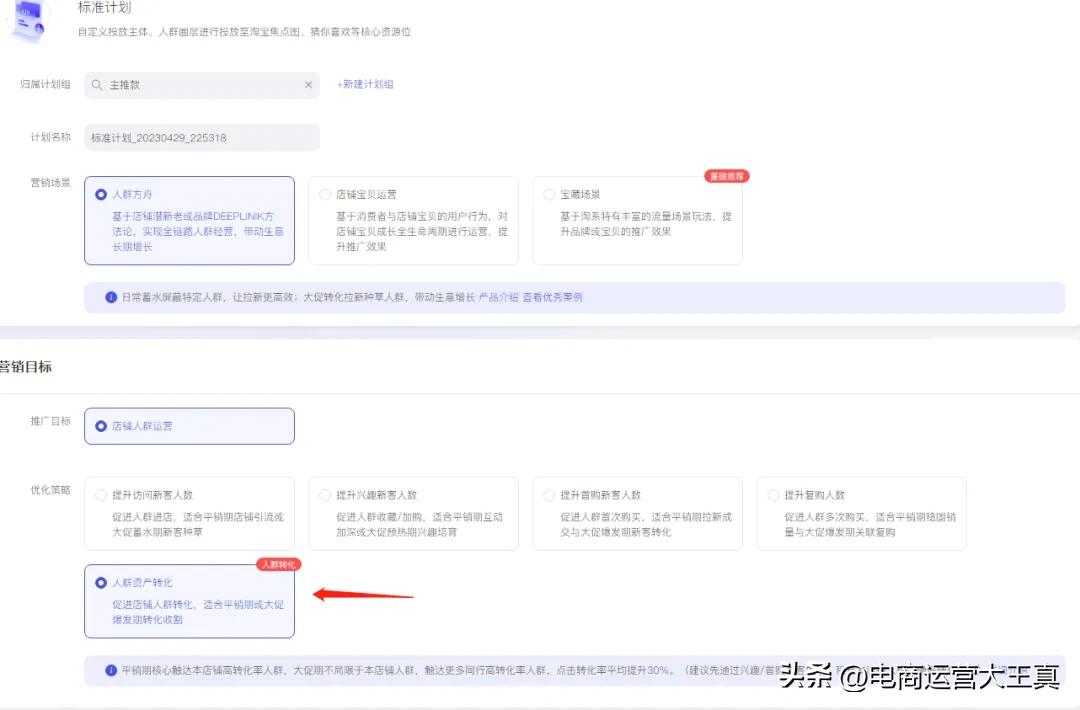Screen dimensions: 1080x710
Task: Clear 主推款 keyword via the X icon
Action: click(x=308, y=85)
